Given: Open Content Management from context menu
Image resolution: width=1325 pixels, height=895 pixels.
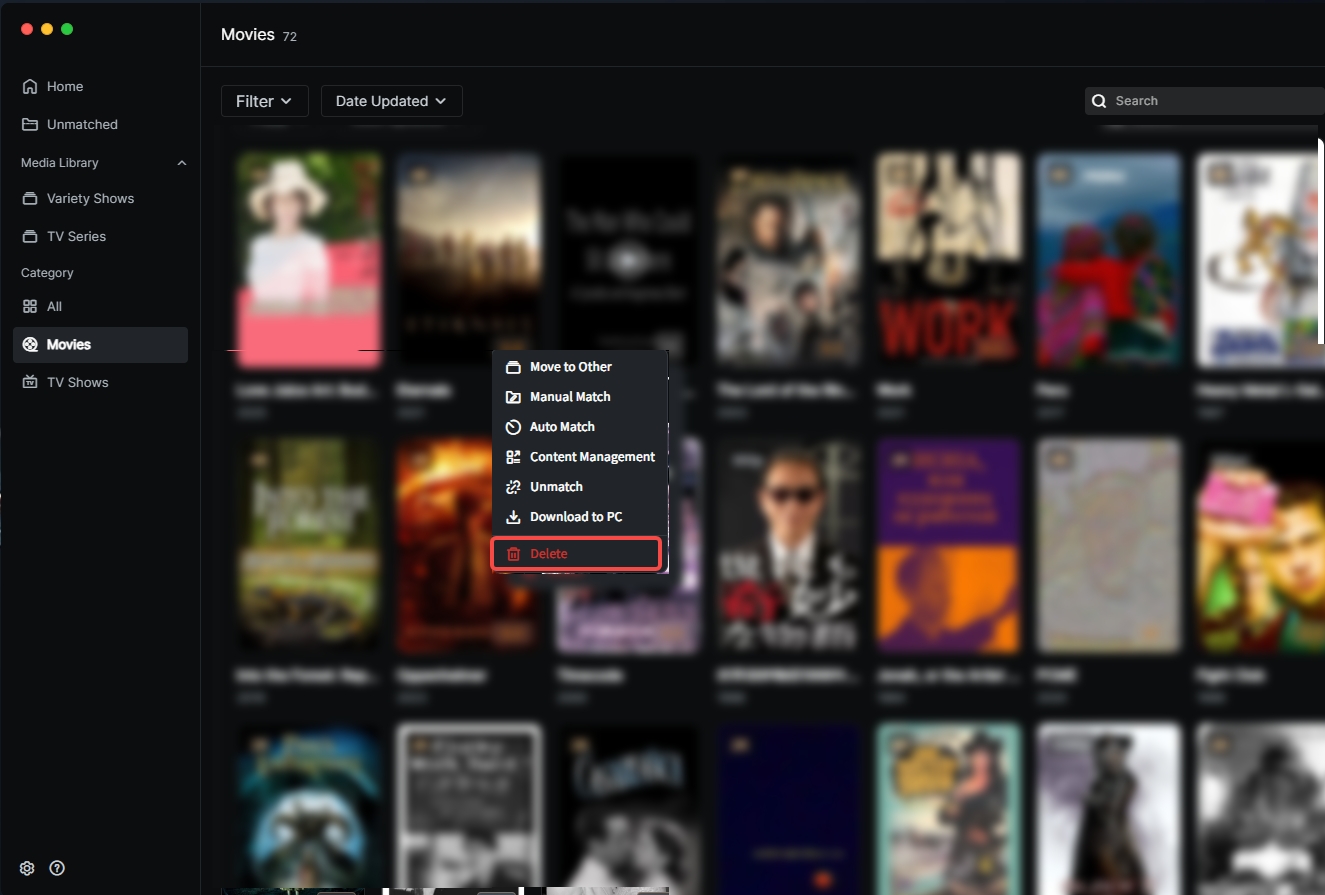Looking at the screenshot, I should point(591,457).
